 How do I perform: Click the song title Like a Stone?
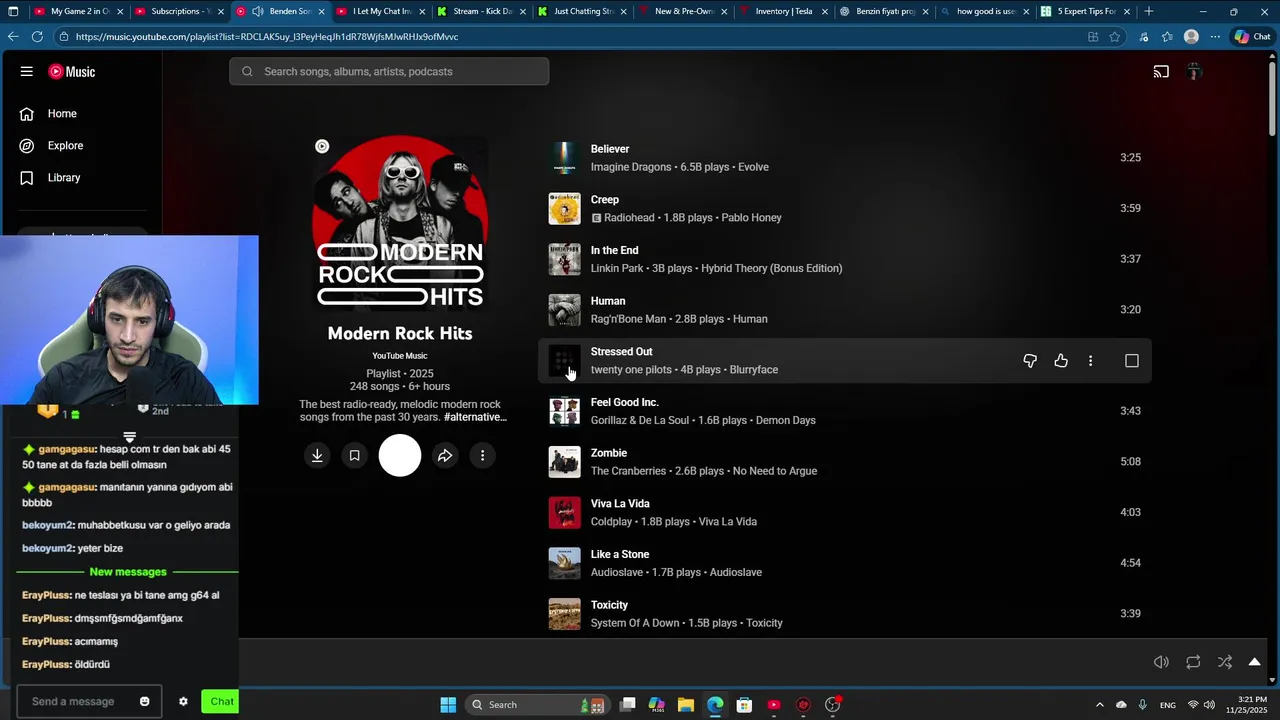620,555
